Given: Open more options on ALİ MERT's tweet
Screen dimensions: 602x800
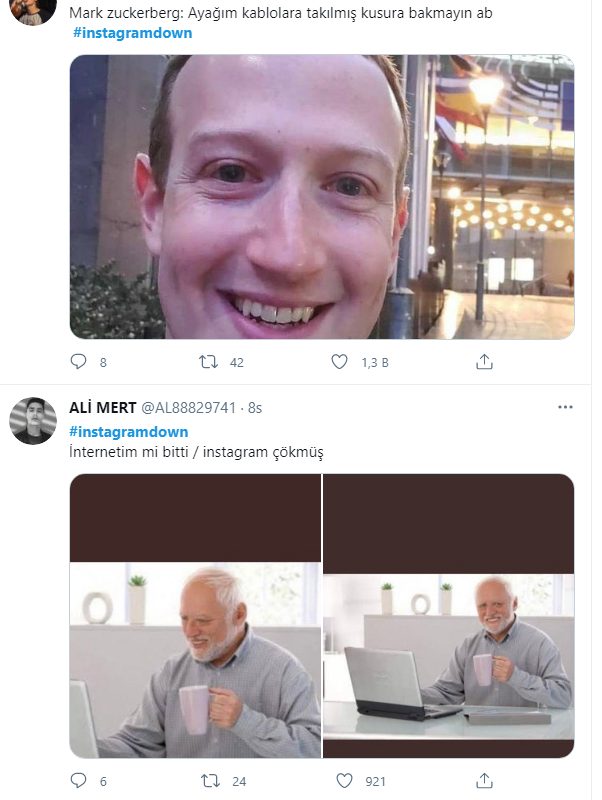Looking at the screenshot, I should [565, 407].
